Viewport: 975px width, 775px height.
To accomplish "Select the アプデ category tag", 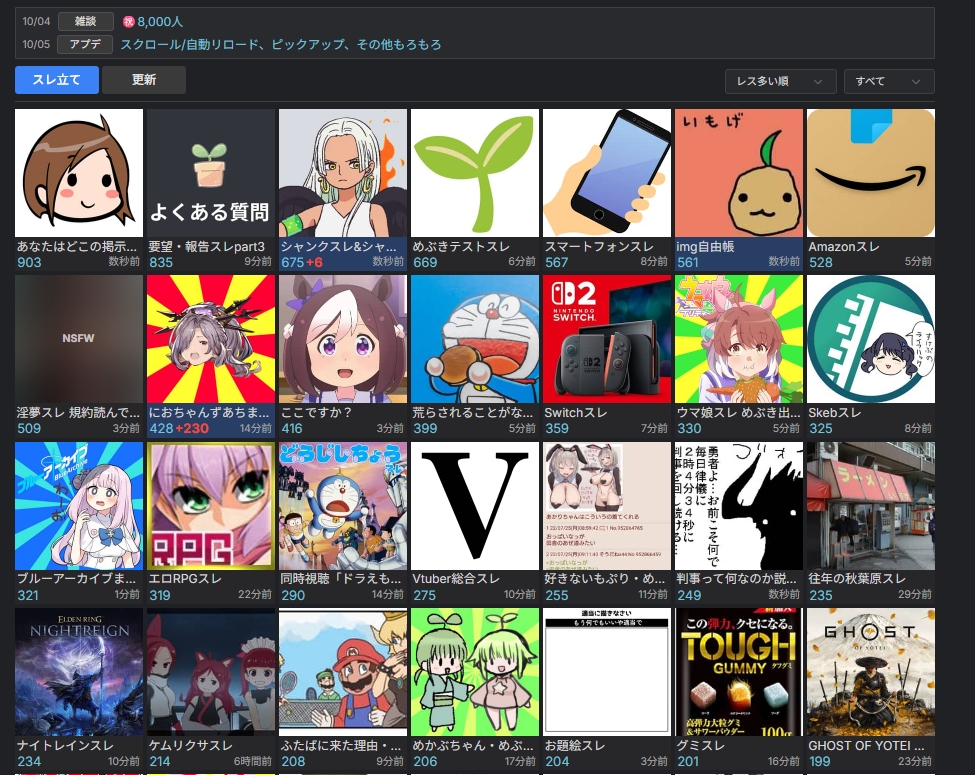I will coord(85,44).
